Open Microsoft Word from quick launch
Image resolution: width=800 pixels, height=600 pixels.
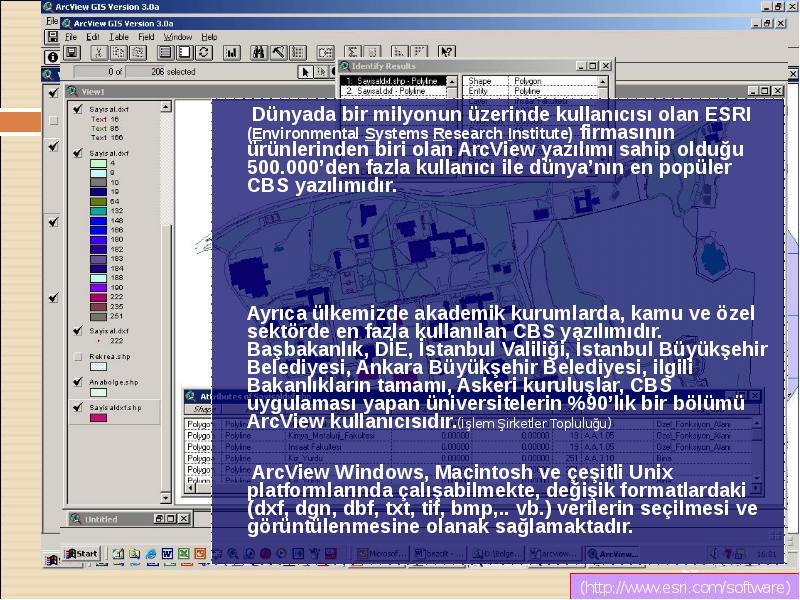click(x=167, y=554)
